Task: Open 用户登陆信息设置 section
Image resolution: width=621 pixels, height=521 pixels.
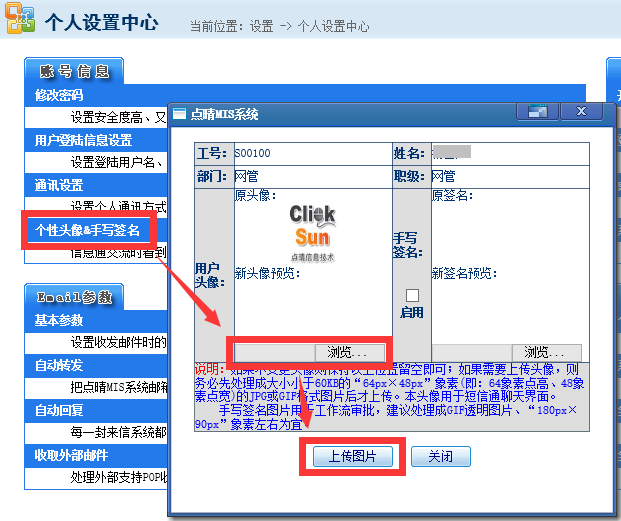Action: click(84, 141)
